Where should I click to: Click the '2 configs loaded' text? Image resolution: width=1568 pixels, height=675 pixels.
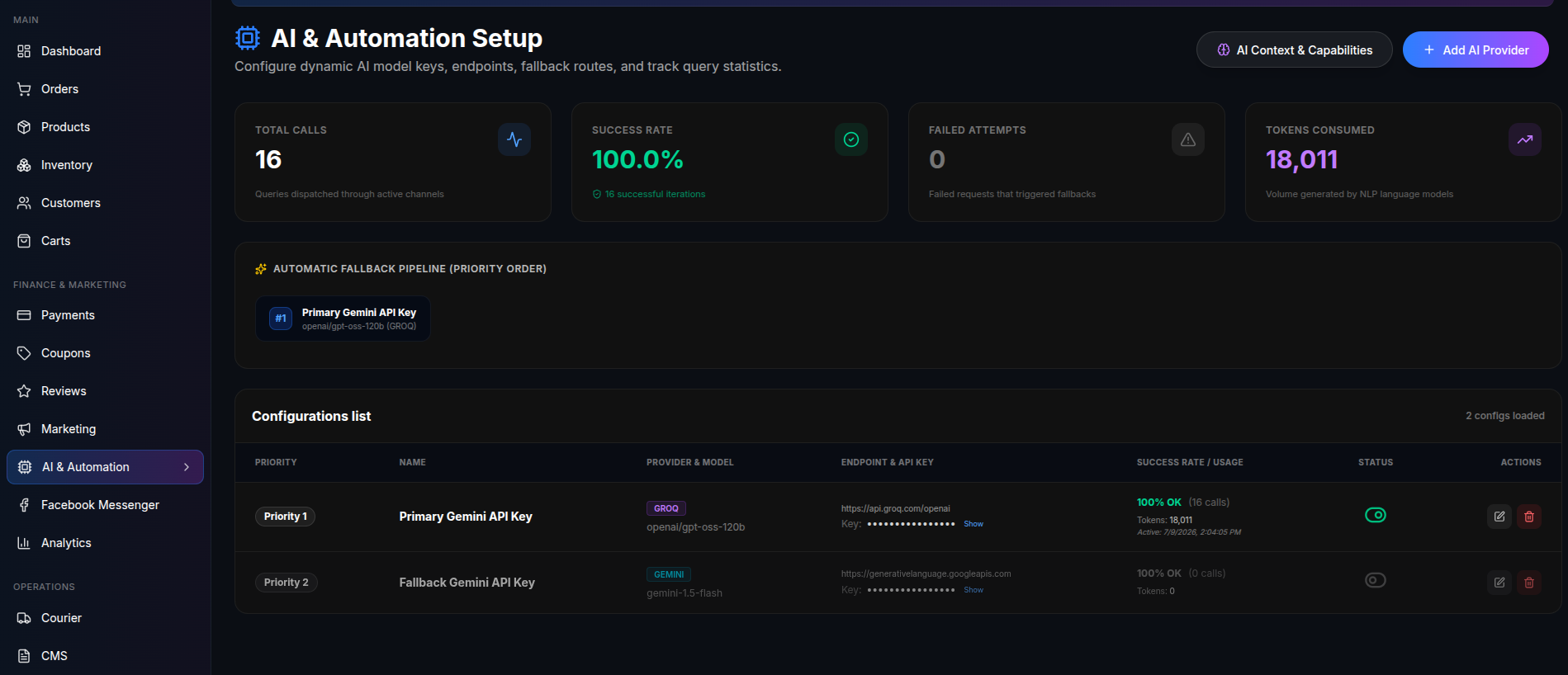(x=1505, y=416)
